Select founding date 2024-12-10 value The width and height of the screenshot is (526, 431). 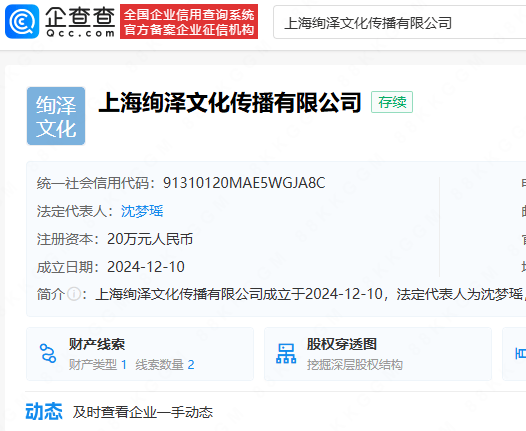pyautogui.click(x=146, y=267)
